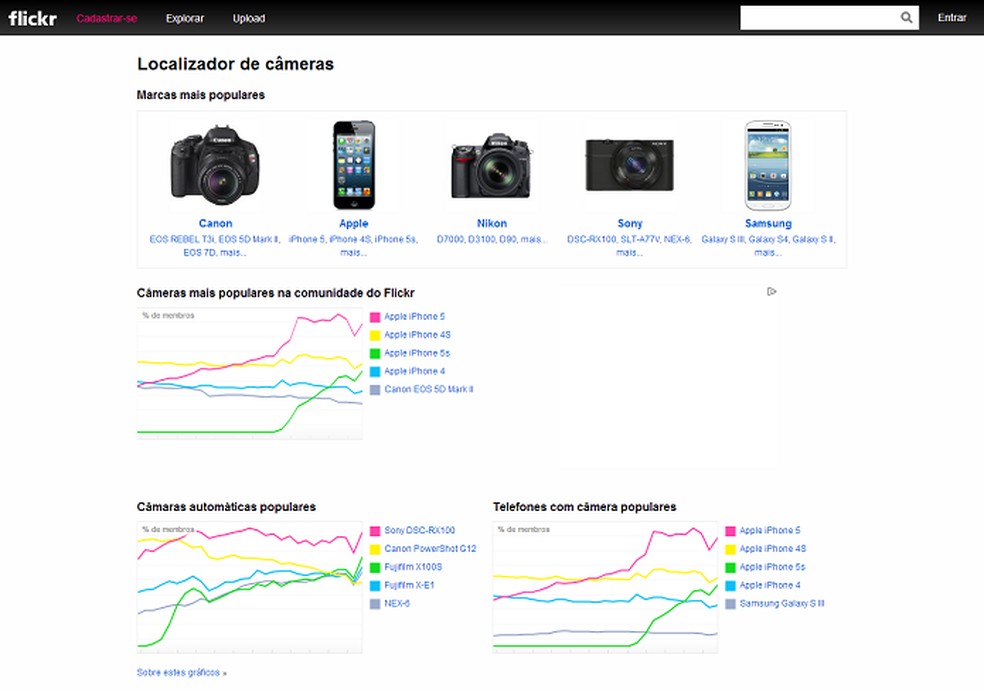Open the Samsung phone thumbnail
984x692 pixels.
[x=768, y=166]
